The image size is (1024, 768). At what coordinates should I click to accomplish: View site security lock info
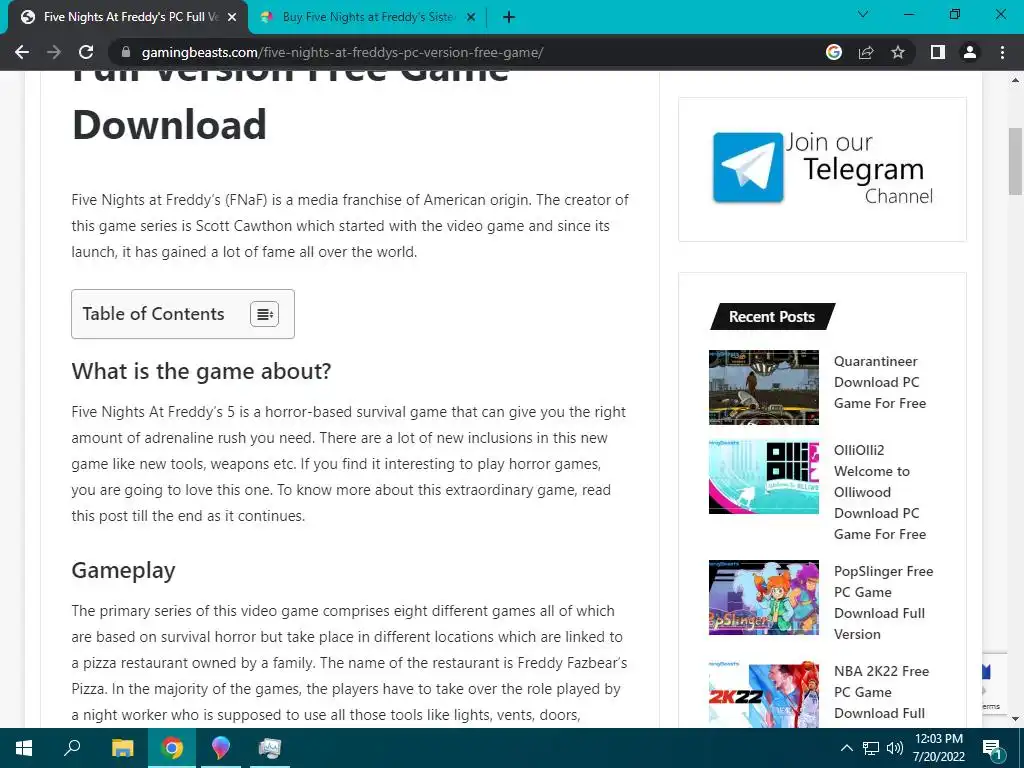pyautogui.click(x=126, y=52)
